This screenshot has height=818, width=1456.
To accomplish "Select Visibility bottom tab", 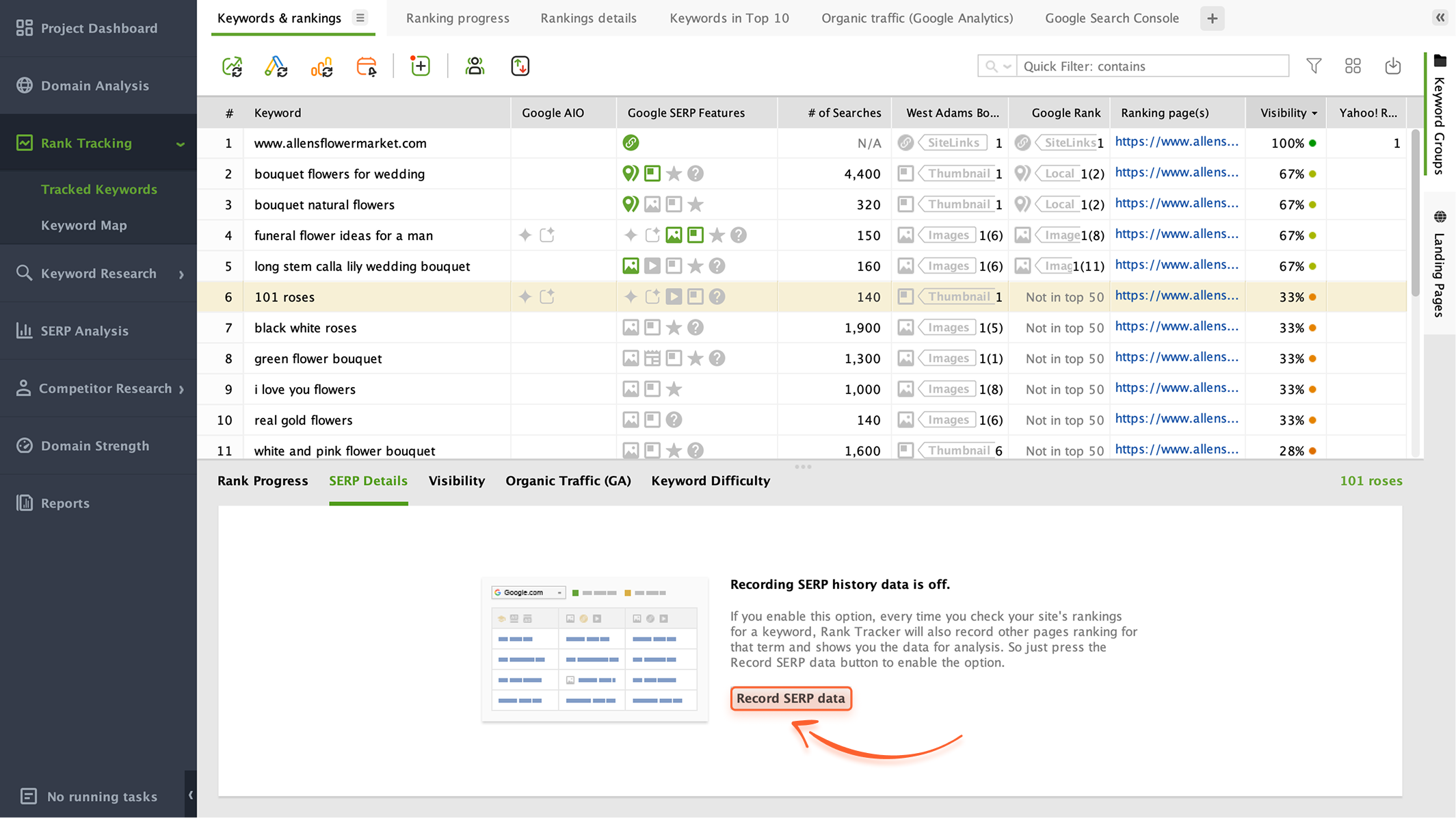I will tap(457, 481).
